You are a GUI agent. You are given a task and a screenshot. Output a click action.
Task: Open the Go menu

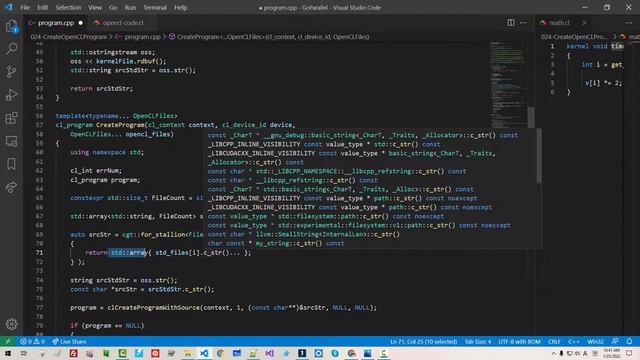click(113, 7)
